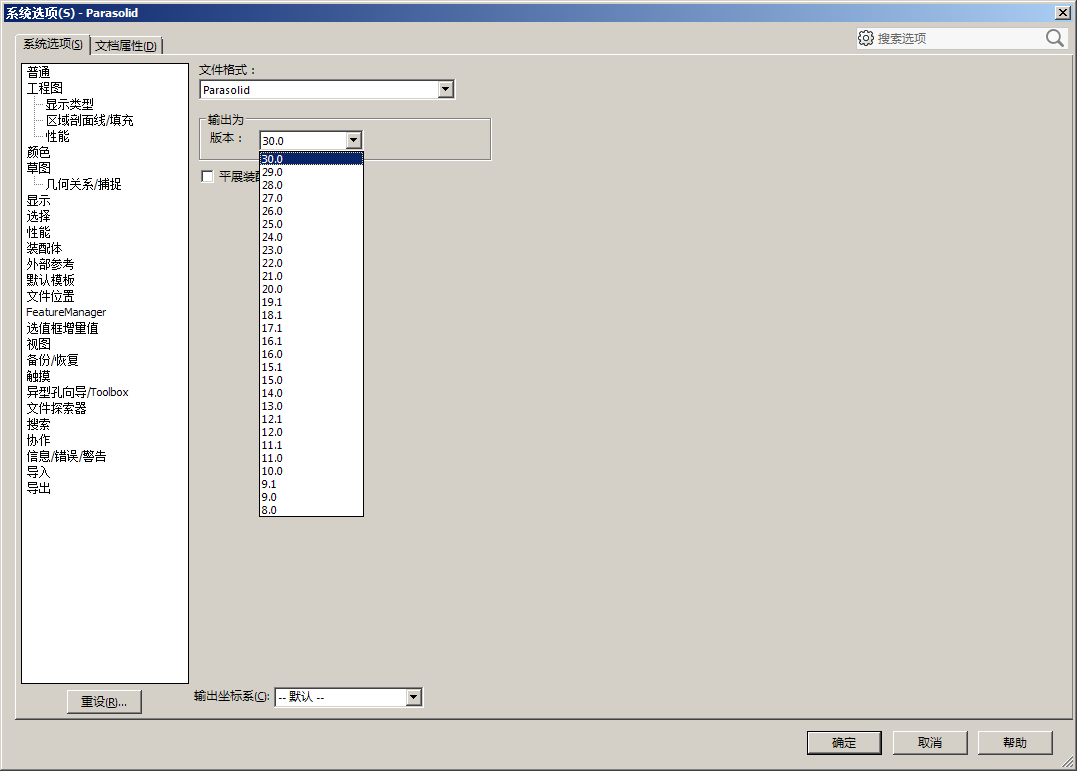The height and width of the screenshot is (771, 1077).
Task: Pick version 20.0 from dropdown list
Action: [x=311, y=289]
